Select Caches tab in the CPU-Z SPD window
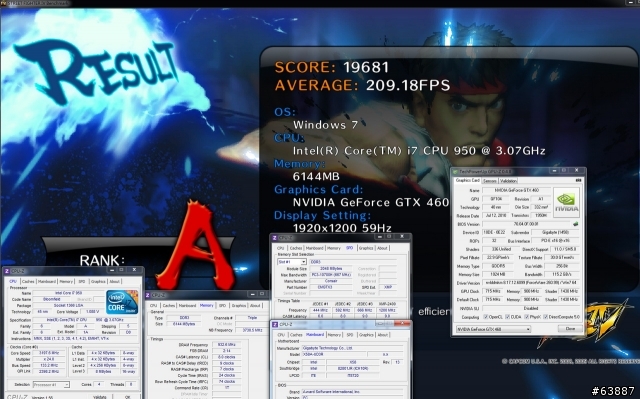 [x=296, y=248]
